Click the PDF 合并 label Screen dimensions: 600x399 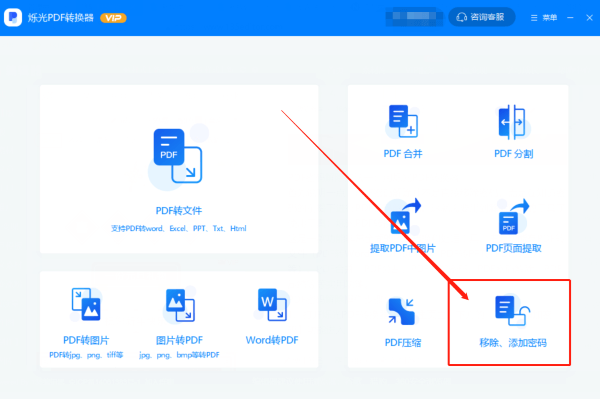pyautogui.click(x=403, y=154)
